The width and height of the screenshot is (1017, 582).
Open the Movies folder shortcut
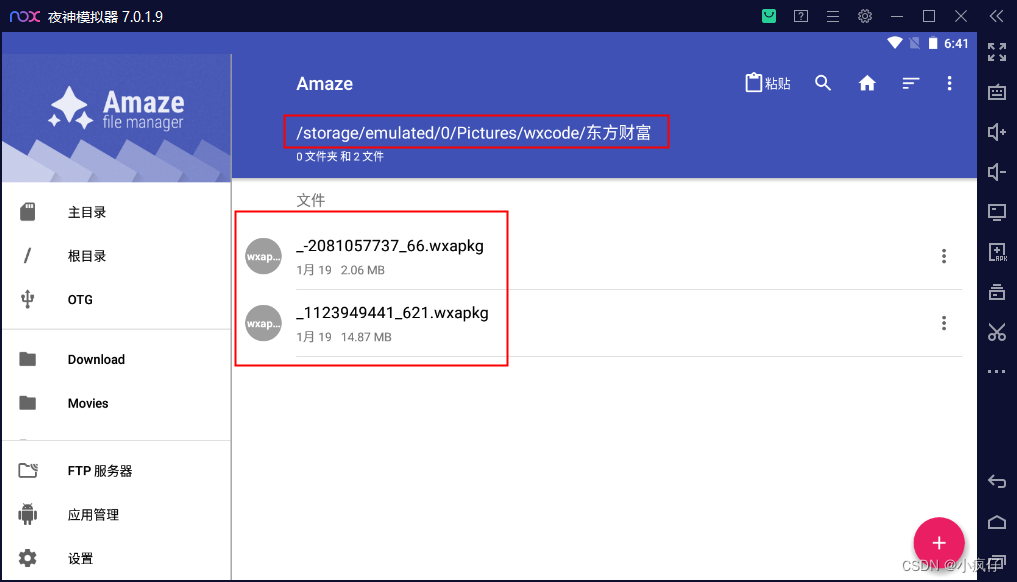pos(117,403)
